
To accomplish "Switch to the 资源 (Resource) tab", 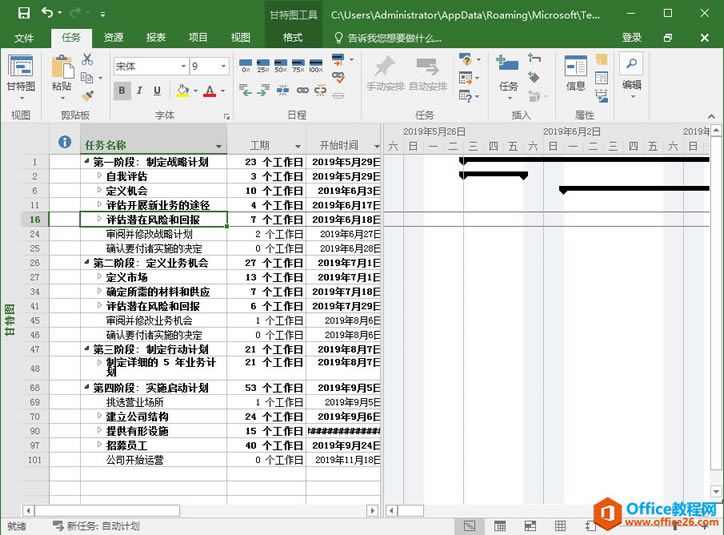I will [114, 38].
